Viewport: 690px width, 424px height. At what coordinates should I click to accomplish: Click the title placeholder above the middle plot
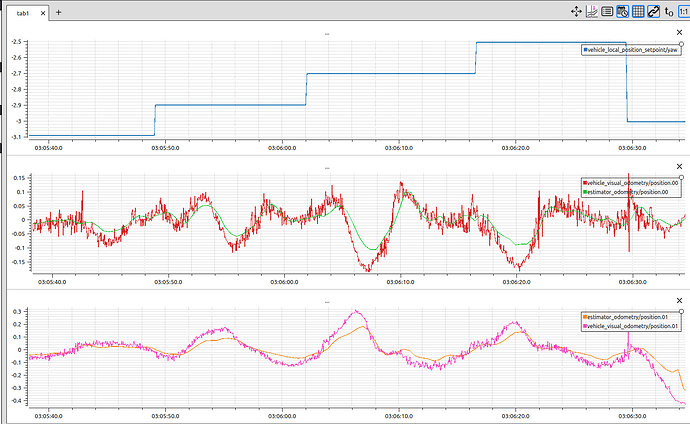pyautogui.click(x=327, y=167)
